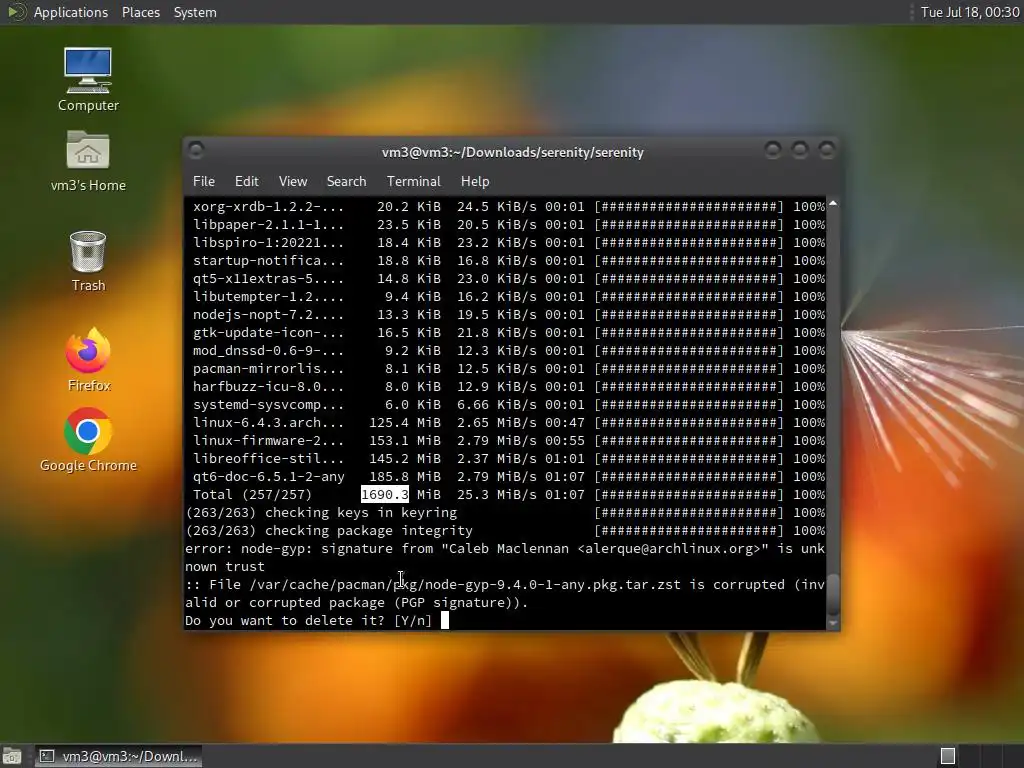Screen dimensions: 1024x768
Task: Open the Trash desktop icon
Action: click(88, 261)
